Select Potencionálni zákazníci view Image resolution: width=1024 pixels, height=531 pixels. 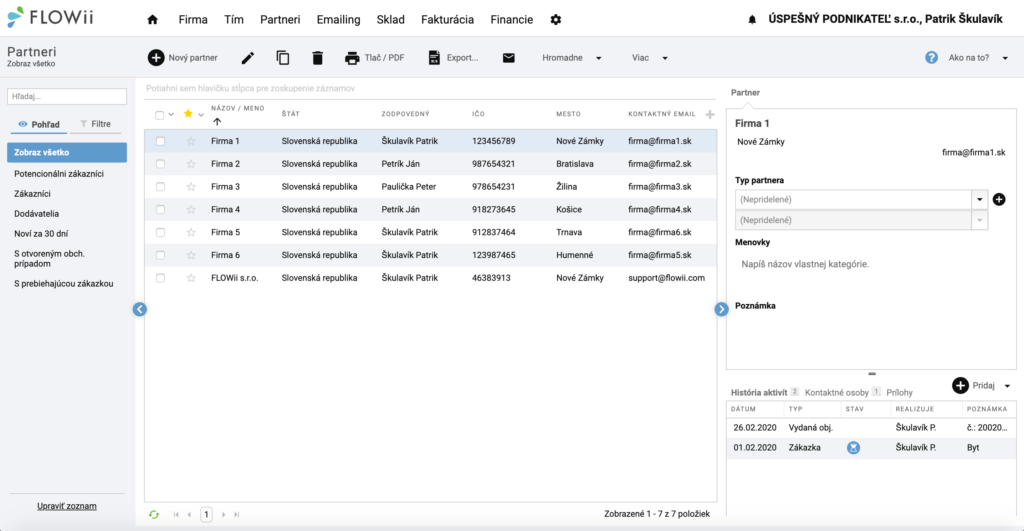59,174
